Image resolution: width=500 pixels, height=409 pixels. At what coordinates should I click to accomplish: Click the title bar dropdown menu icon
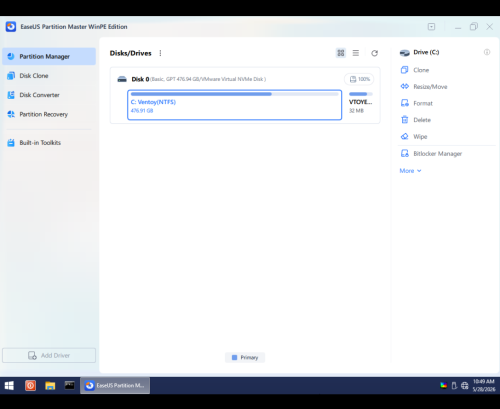click(x=432, y=27)
